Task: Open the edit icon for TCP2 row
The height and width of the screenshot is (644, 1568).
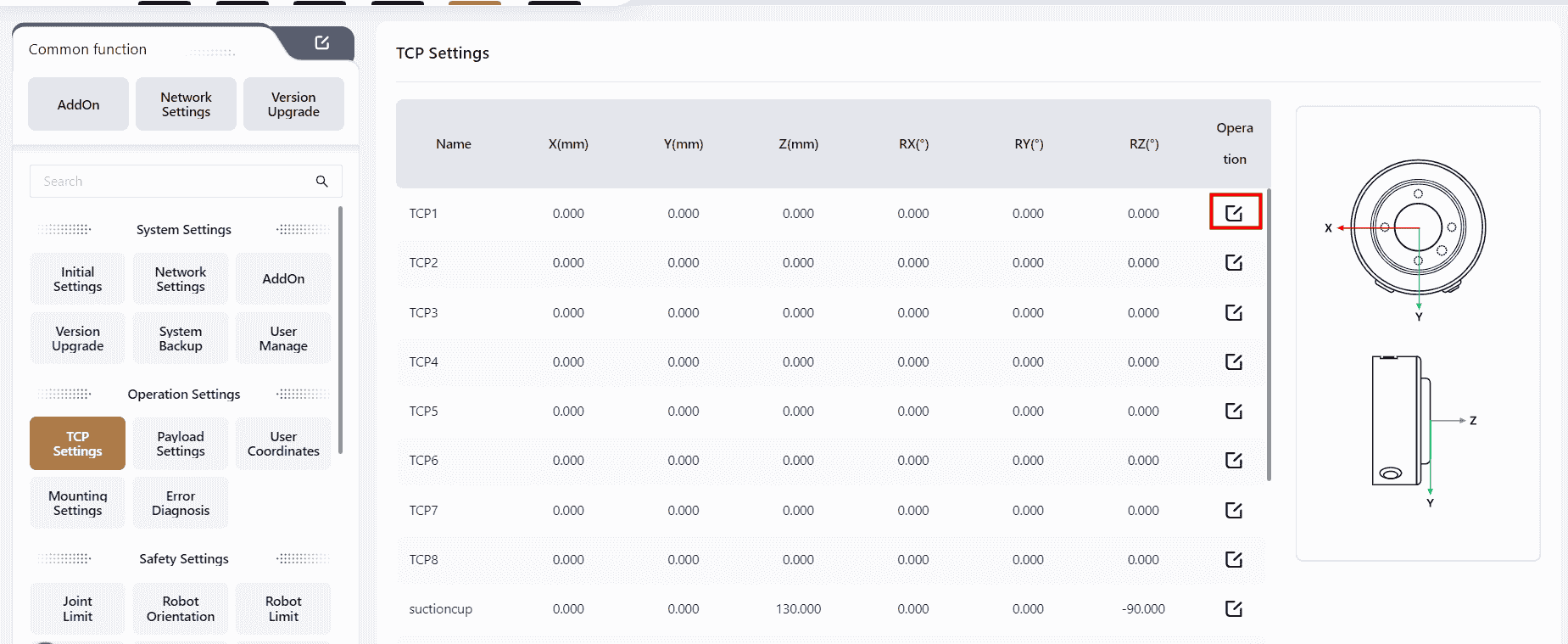Action: tap(1234, 263)
